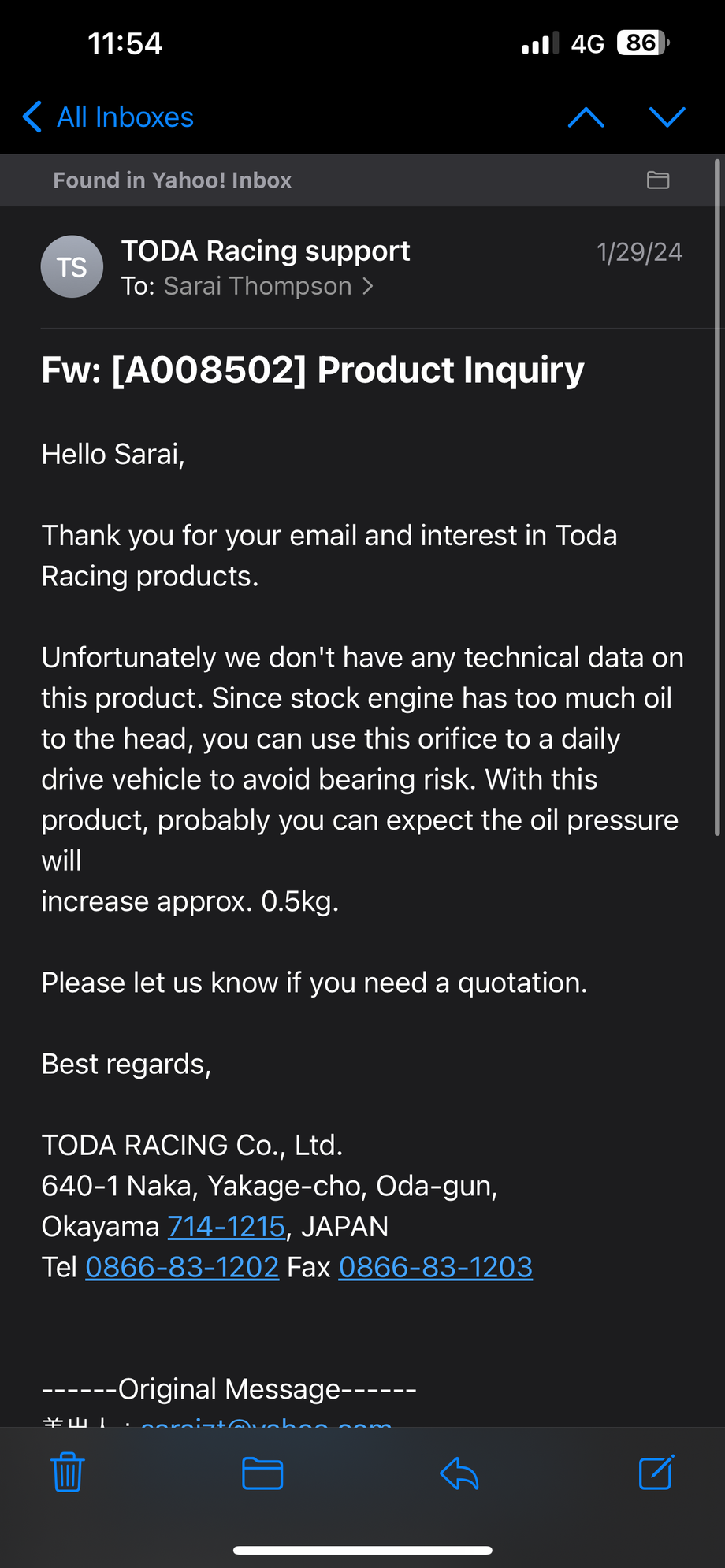Open the 714-1215 postal code link
Viewport: 725px width, 1568px height.
pos(226,1226)
